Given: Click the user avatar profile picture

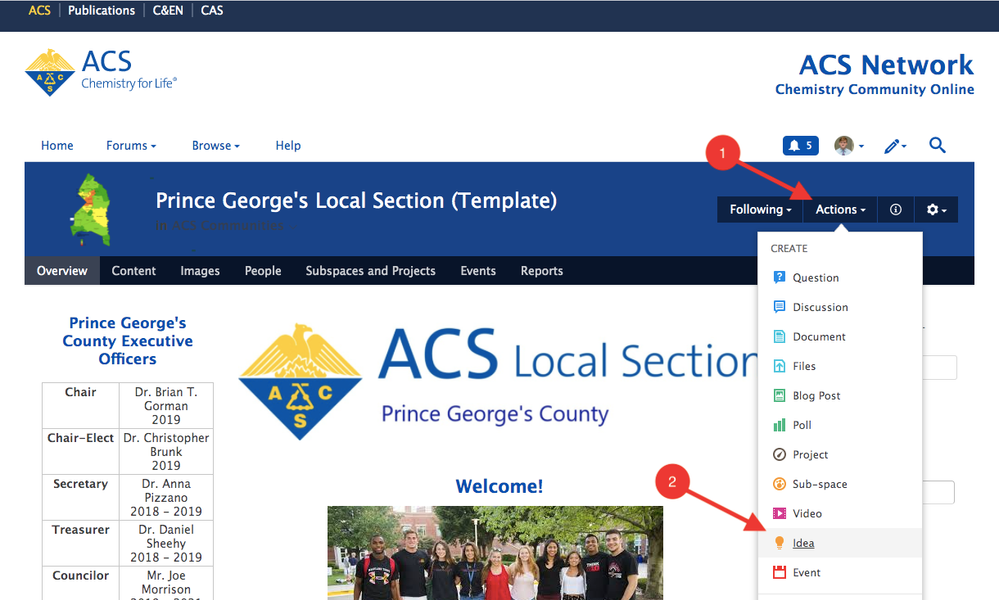Looking at the screenshot, I should click(x=845, y=146).
